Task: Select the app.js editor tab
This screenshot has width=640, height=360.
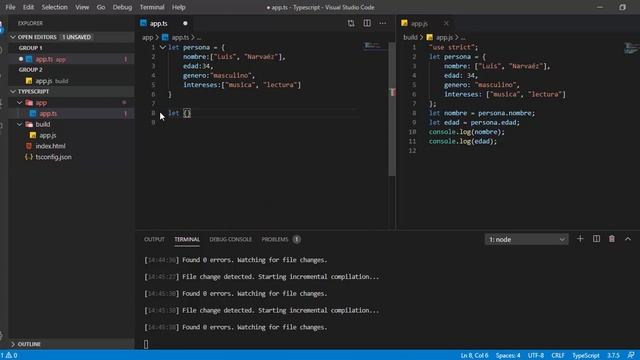Action: pos(419,24)
